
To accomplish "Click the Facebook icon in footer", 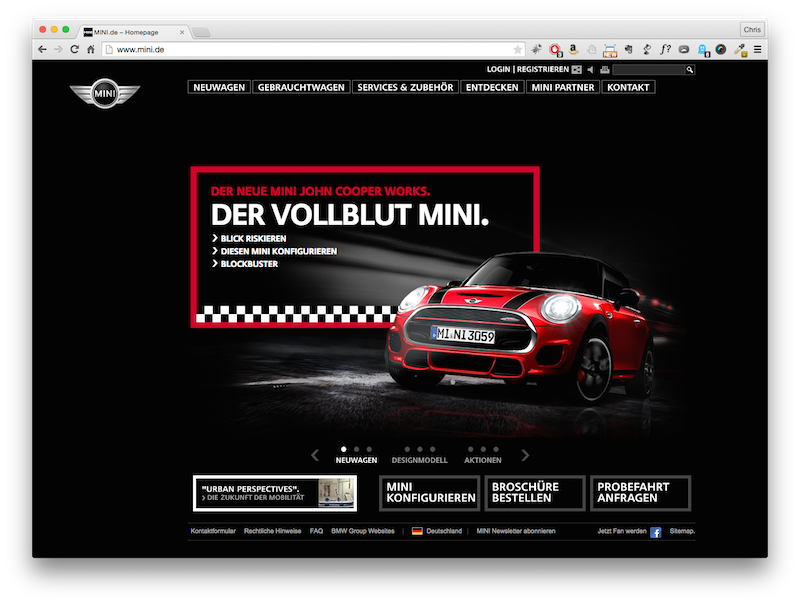I will click(656, 532).
